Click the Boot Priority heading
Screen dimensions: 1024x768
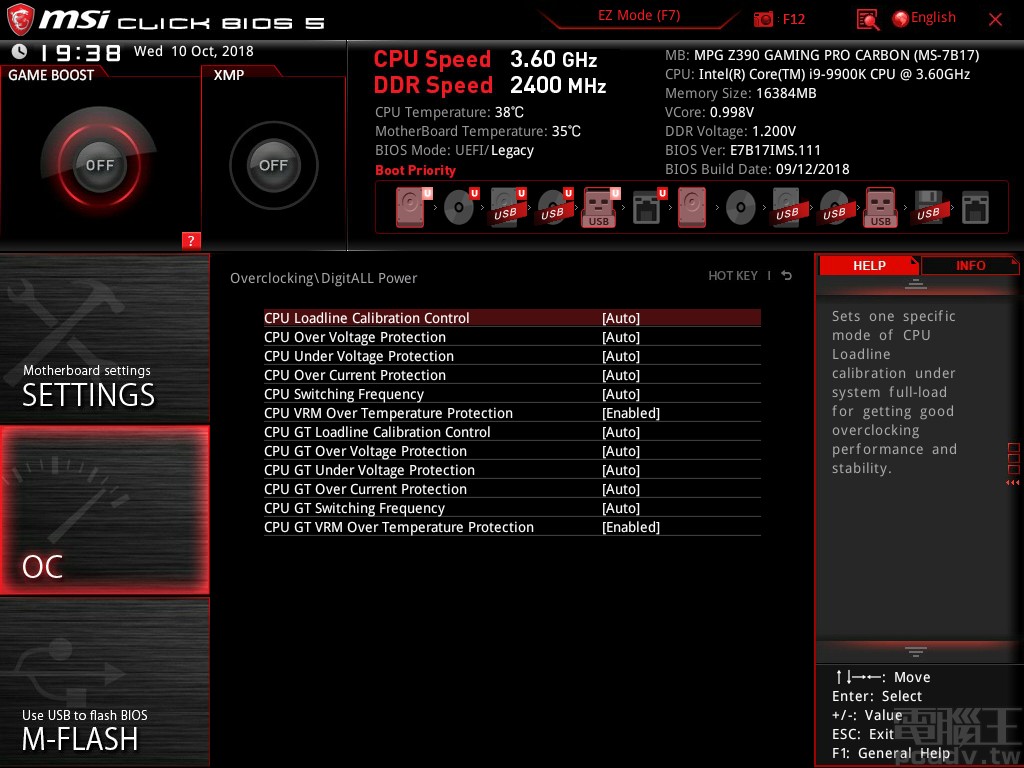point(415,170)
